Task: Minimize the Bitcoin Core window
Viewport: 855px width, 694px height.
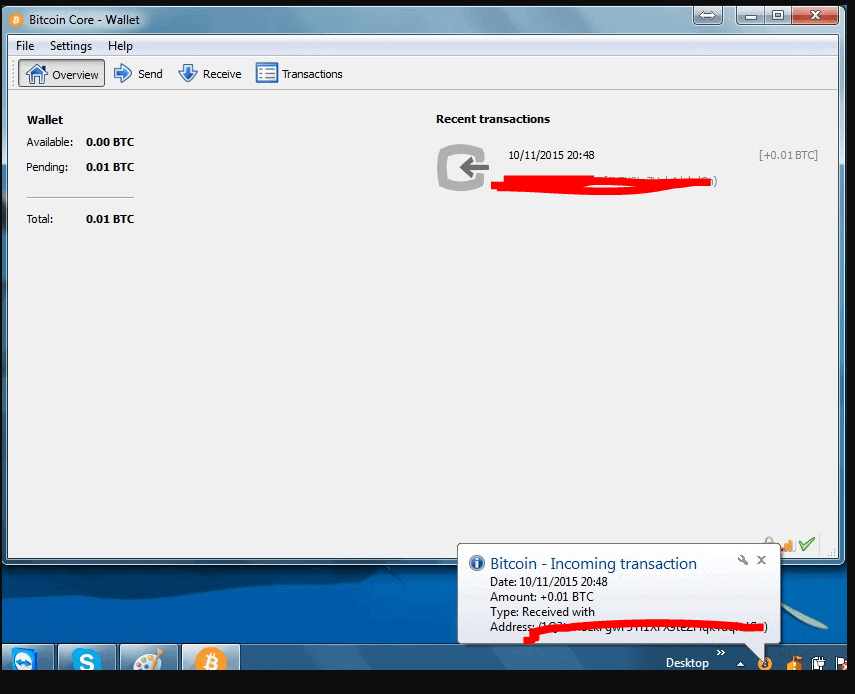Action: click(750, 16)
